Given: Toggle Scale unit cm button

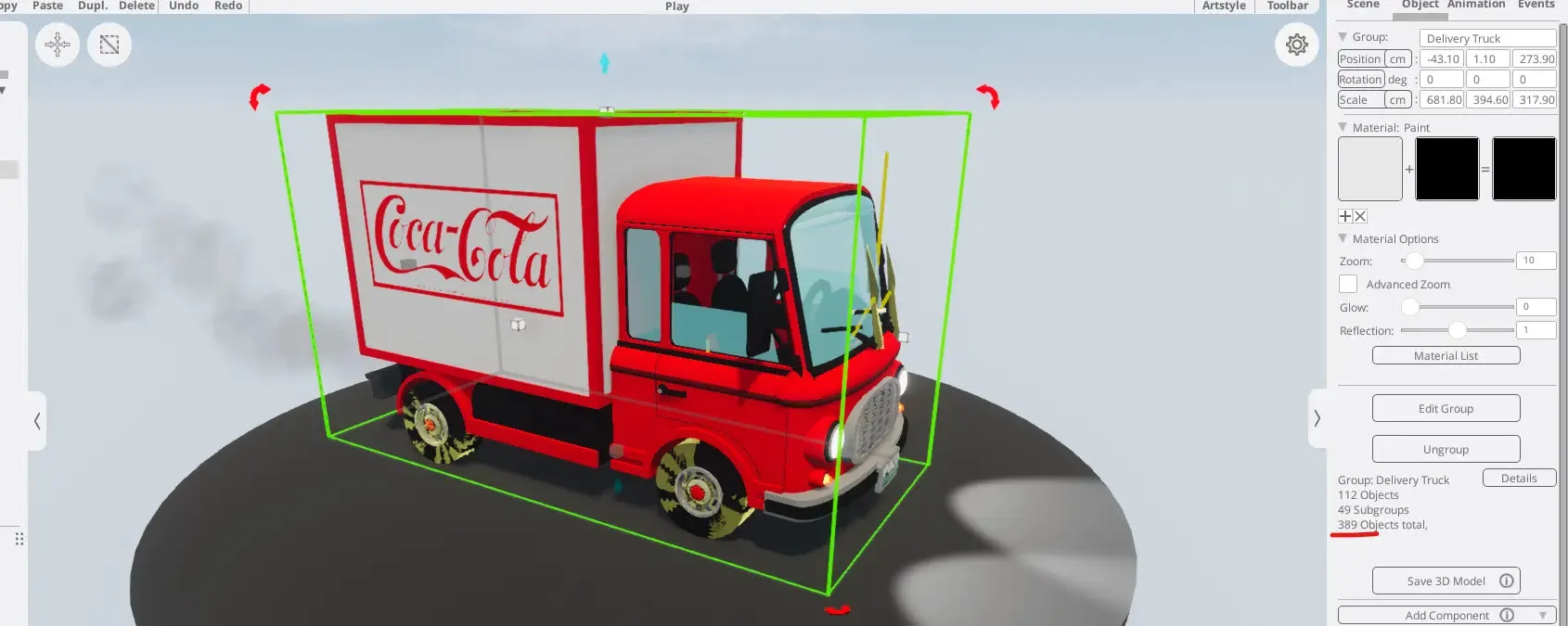Looking at the screenshot, I should (x=1398, y=99).
